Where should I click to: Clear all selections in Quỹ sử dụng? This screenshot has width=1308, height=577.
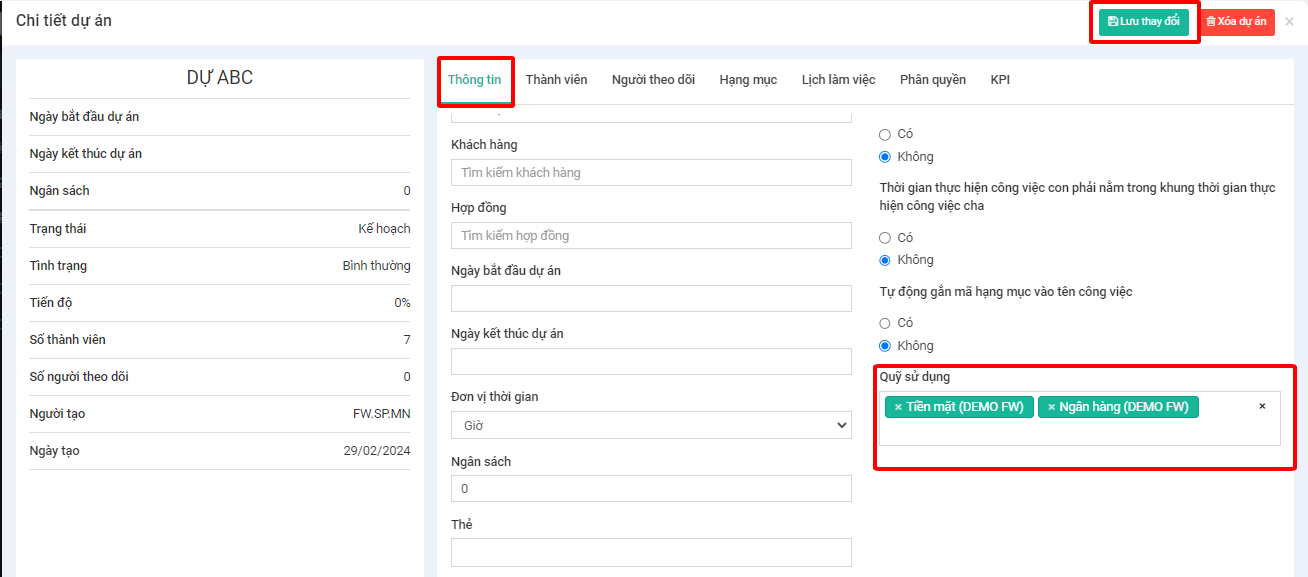point(1262,406)
